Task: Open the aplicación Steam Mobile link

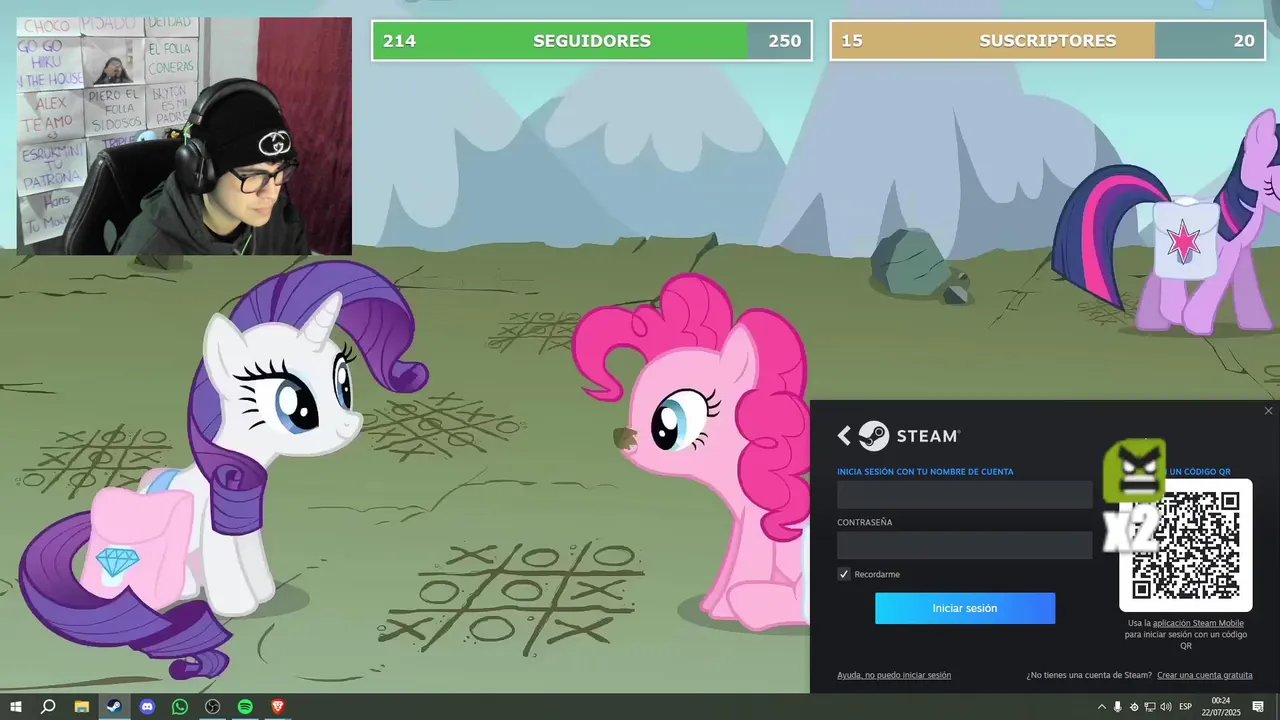Action: 1198,623
